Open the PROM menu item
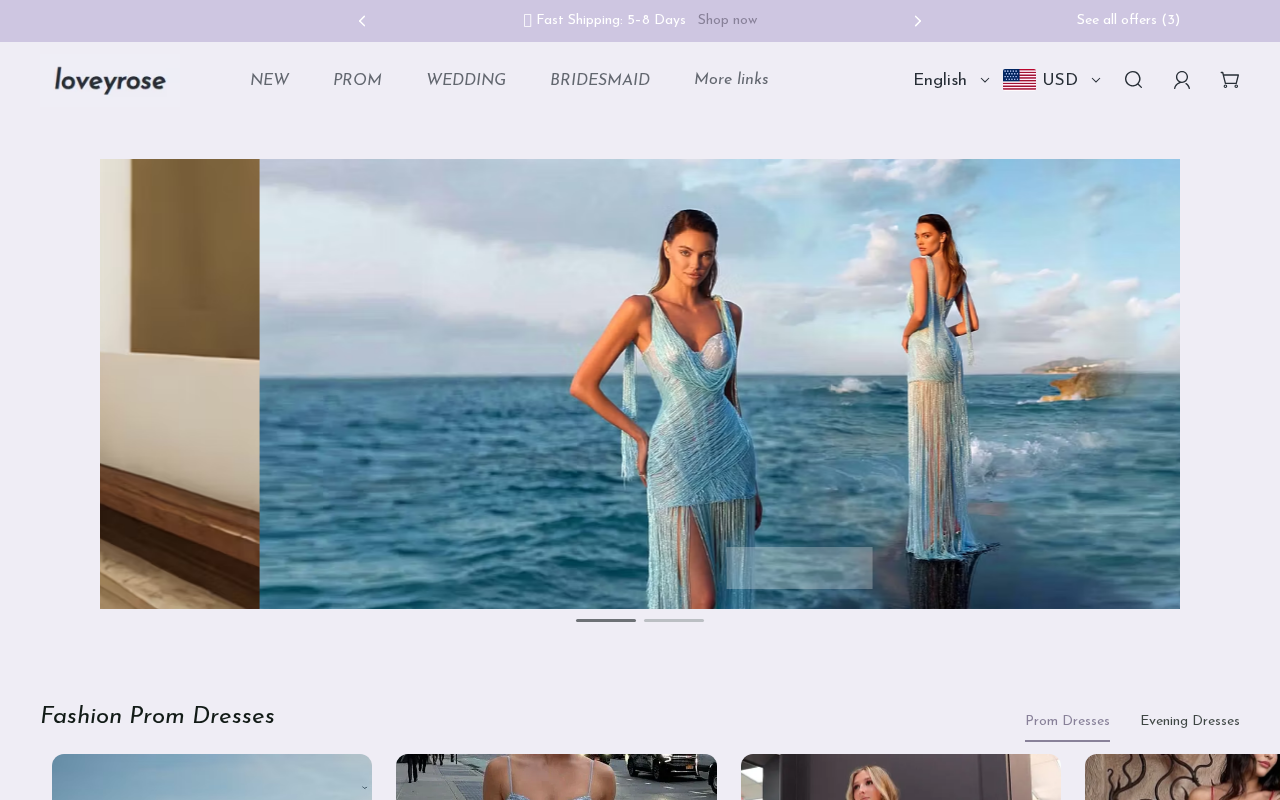This screenshot has height=800, width=1280. click(357, 80)
